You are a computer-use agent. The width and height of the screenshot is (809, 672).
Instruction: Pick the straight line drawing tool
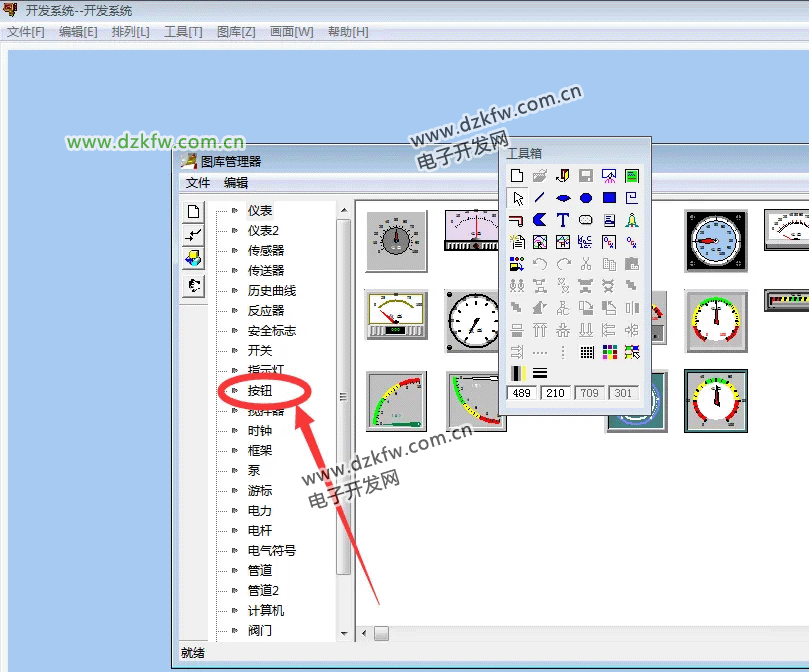(540, 198)
